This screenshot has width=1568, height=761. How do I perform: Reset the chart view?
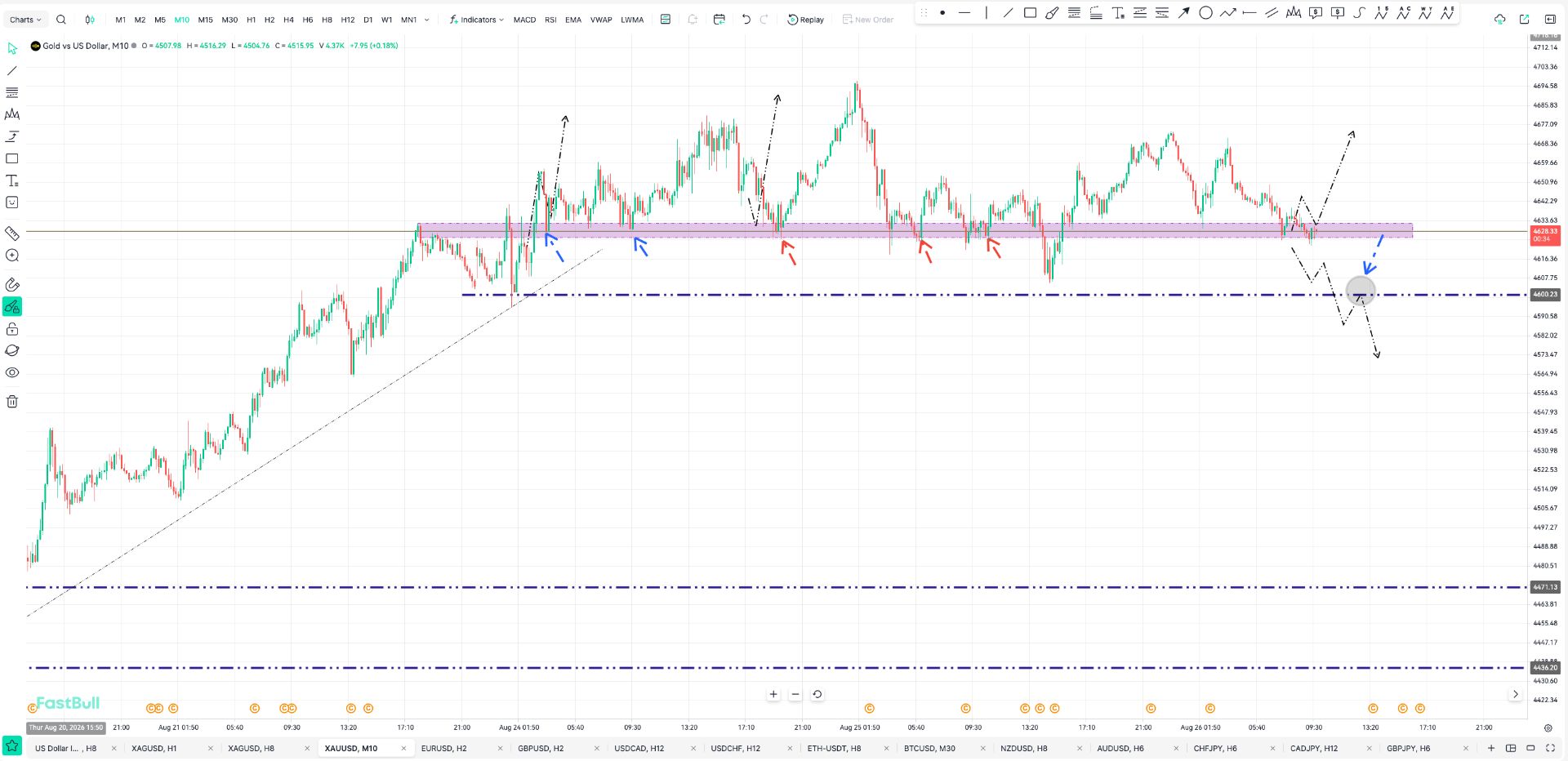[817, 694]
